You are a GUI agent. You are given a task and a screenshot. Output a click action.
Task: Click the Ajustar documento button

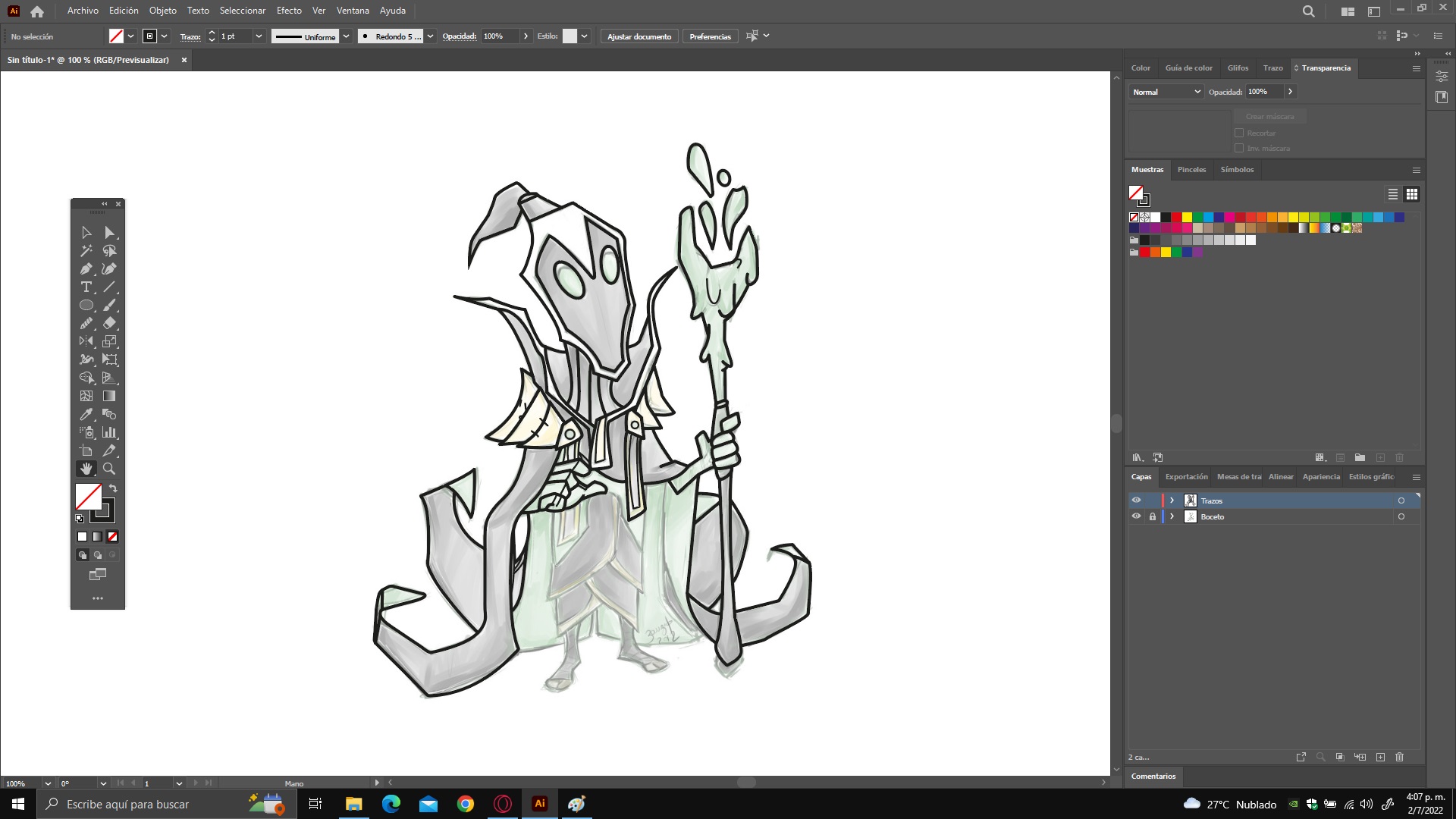tap(639, 36)
